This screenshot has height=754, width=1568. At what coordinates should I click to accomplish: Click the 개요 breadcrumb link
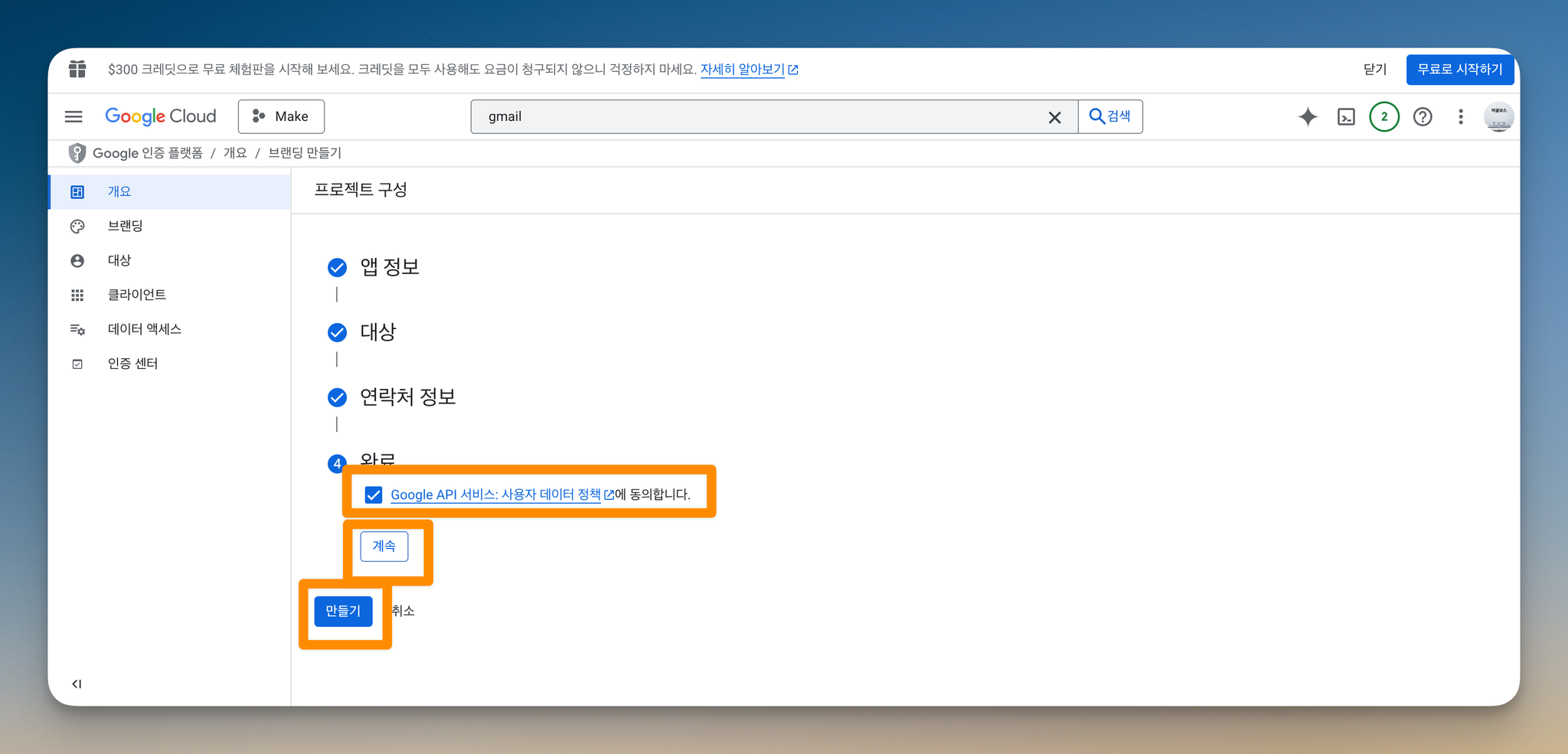[x=235, y=153]
